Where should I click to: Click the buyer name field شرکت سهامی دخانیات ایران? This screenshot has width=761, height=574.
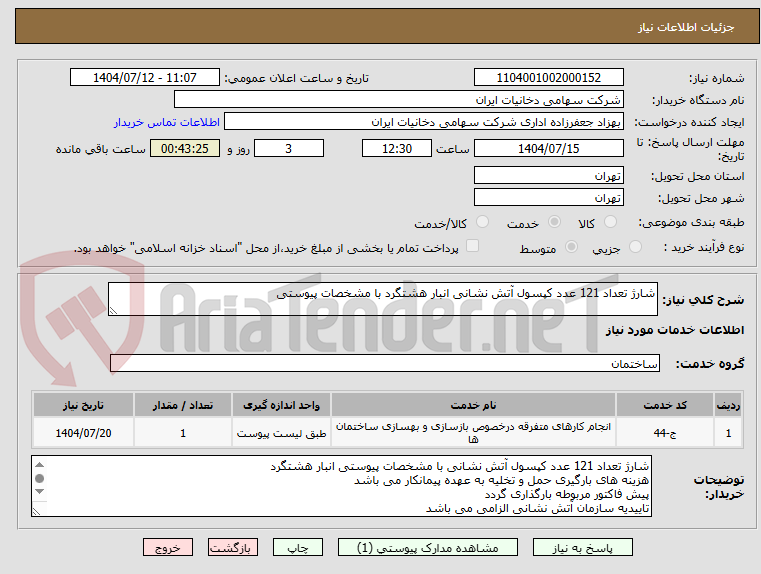[398, 99]
